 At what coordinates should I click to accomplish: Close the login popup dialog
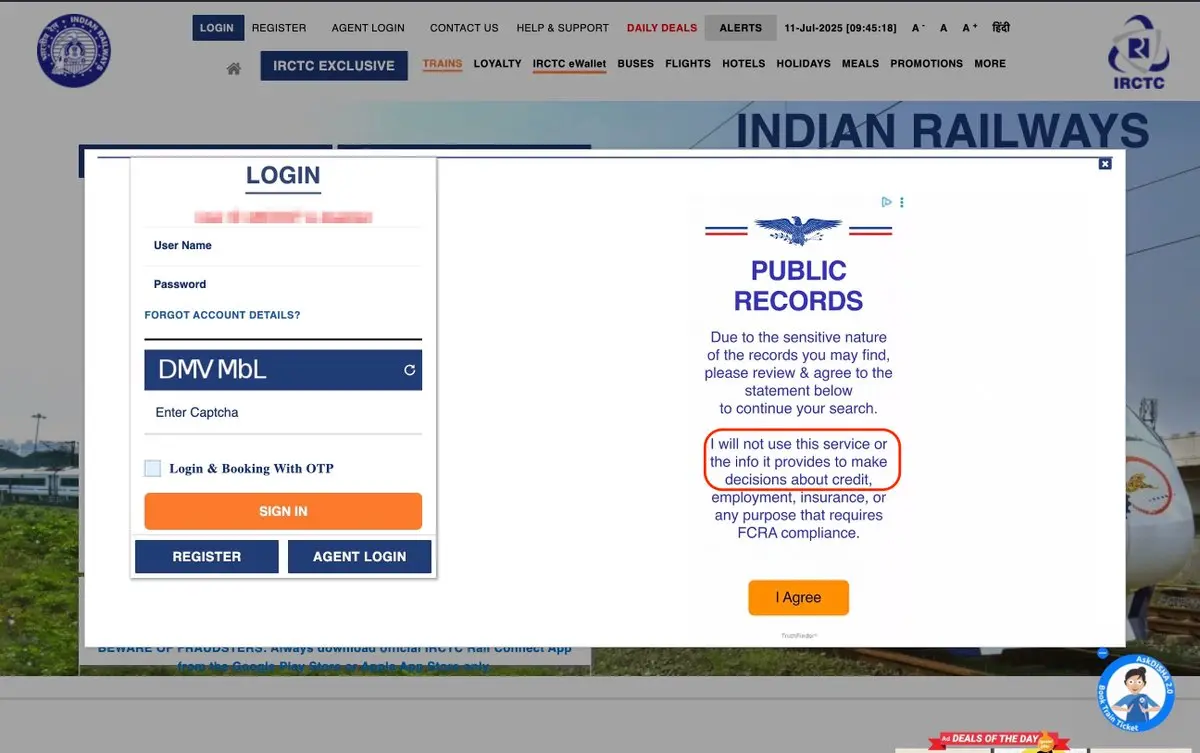point(1105,163)
